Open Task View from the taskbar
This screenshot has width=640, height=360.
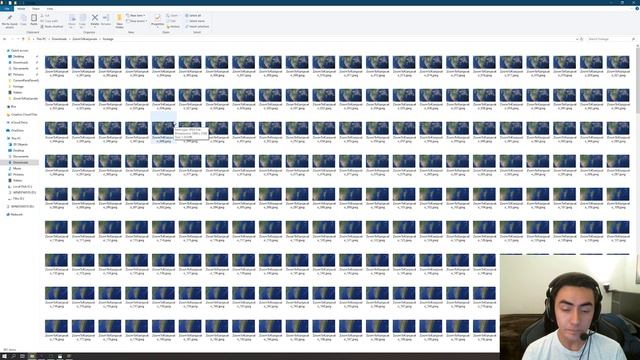coord(22,357)
